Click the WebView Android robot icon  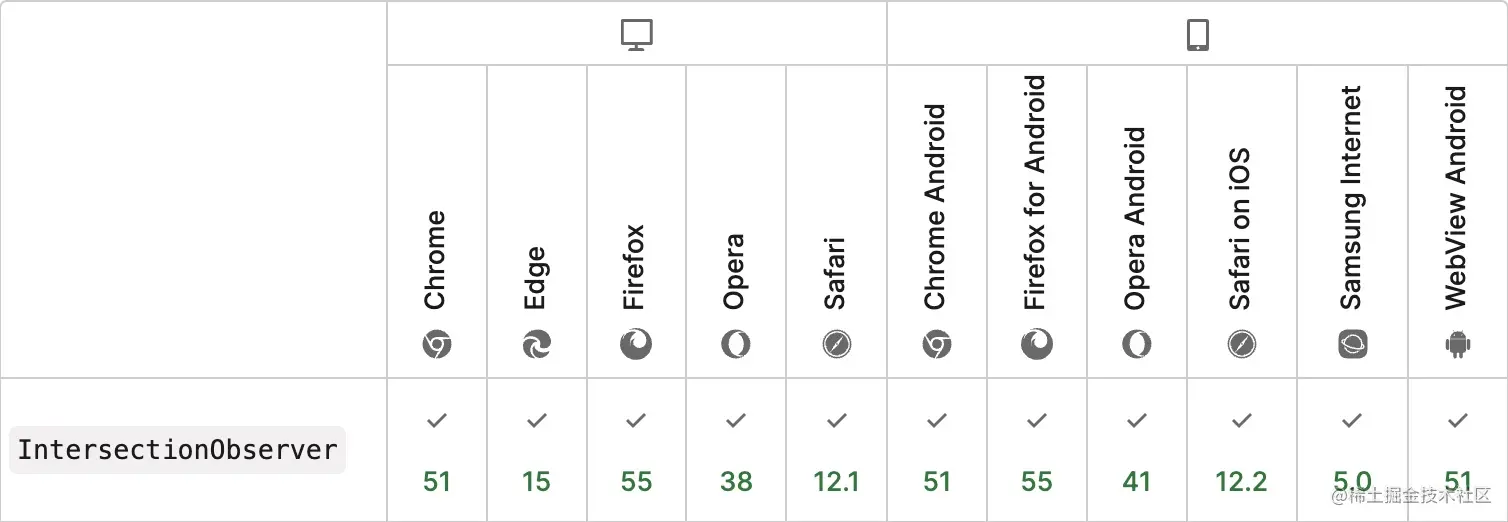[x=1458, y=345]
